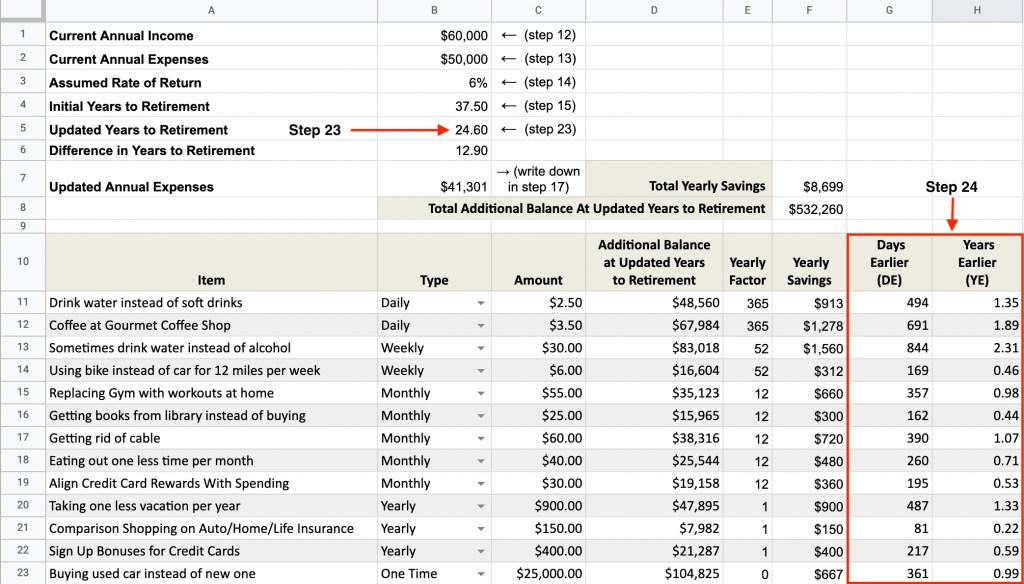Click the Current Annual Income value $60,000
The image size is (1024, 584).
point(464,35)
